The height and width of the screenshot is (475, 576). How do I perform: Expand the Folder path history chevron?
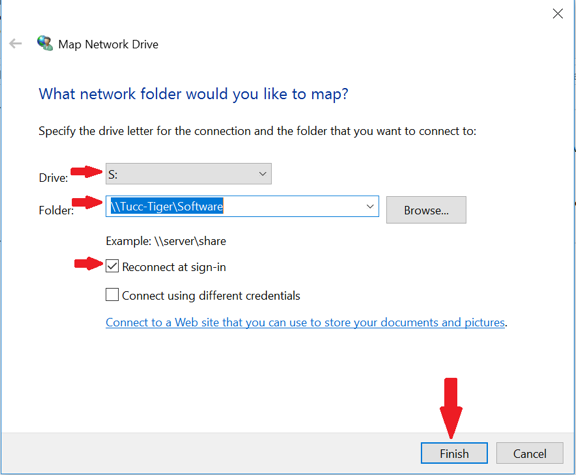370,206
